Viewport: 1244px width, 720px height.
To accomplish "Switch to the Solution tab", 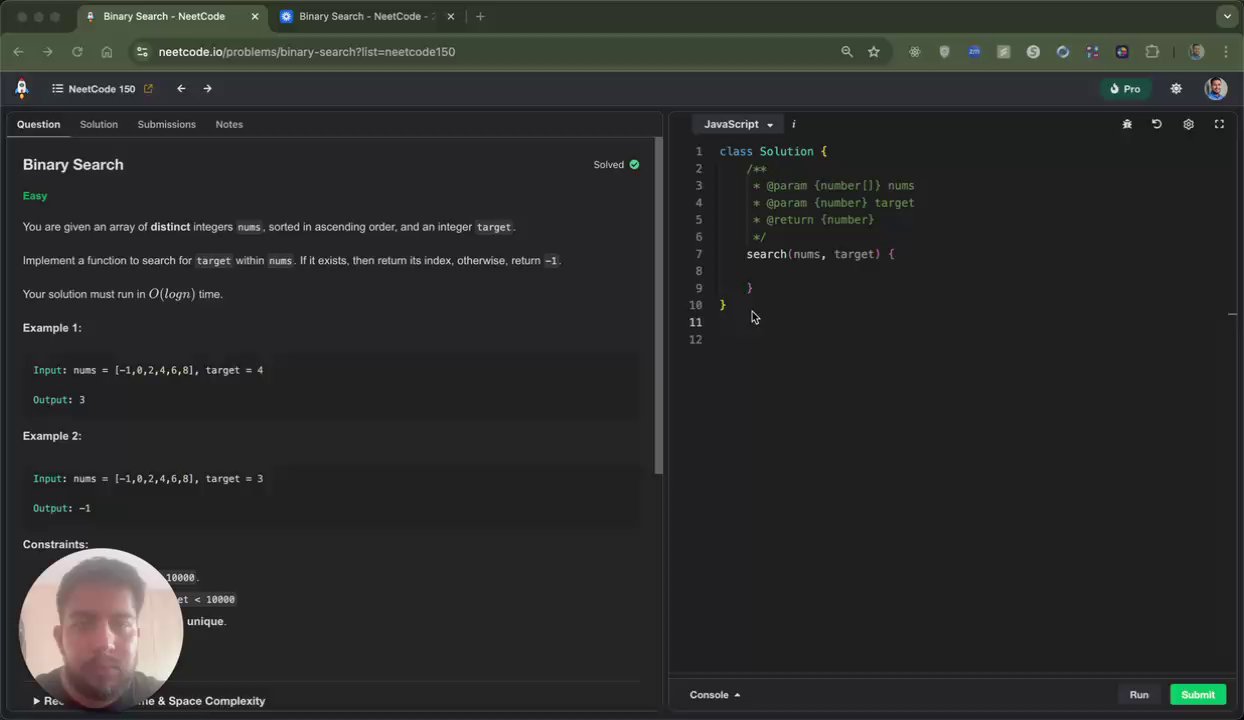I will [x=99, y=124].
